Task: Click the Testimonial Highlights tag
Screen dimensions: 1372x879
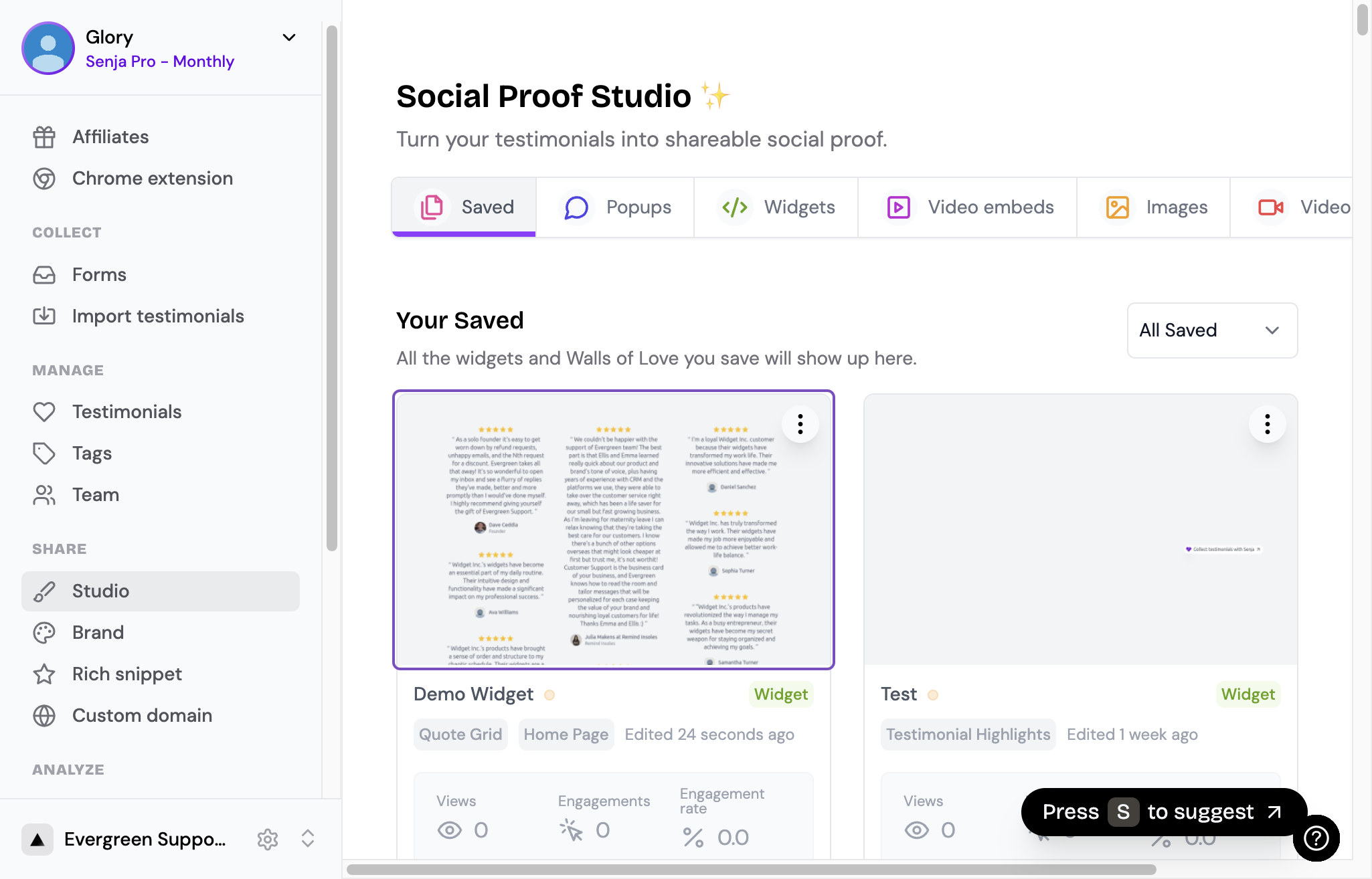Action: pos(968,735)
